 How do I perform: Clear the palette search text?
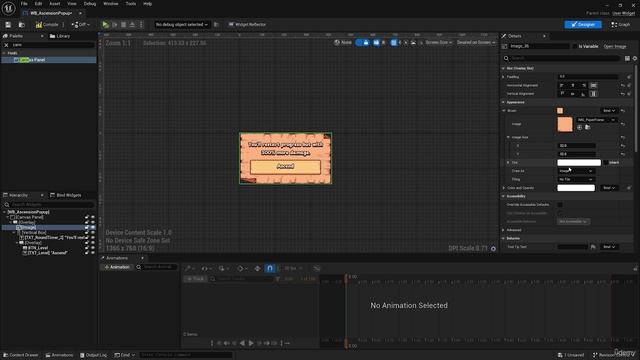point(6,45)
